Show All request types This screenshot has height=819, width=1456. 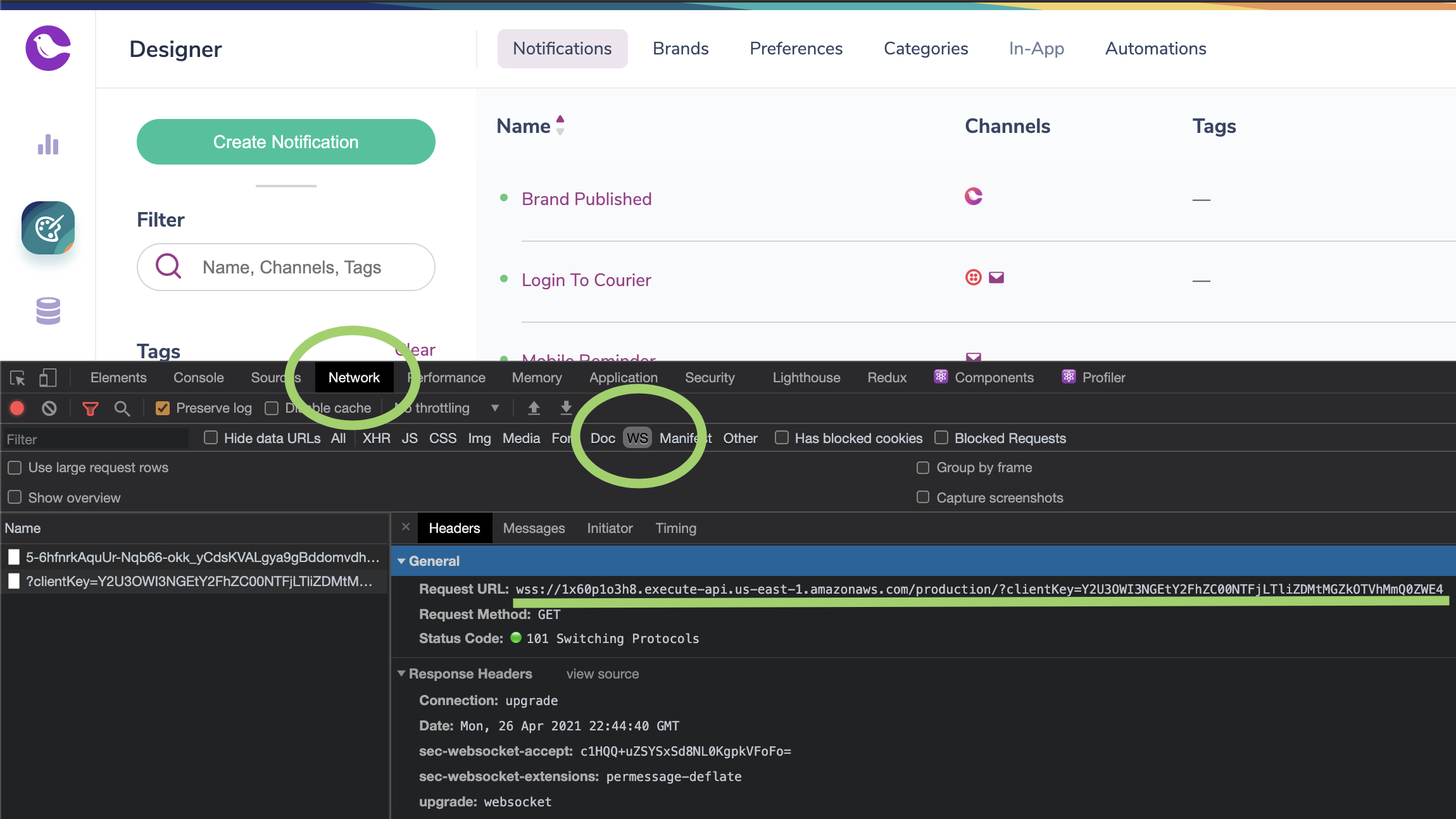pos(338,438)
